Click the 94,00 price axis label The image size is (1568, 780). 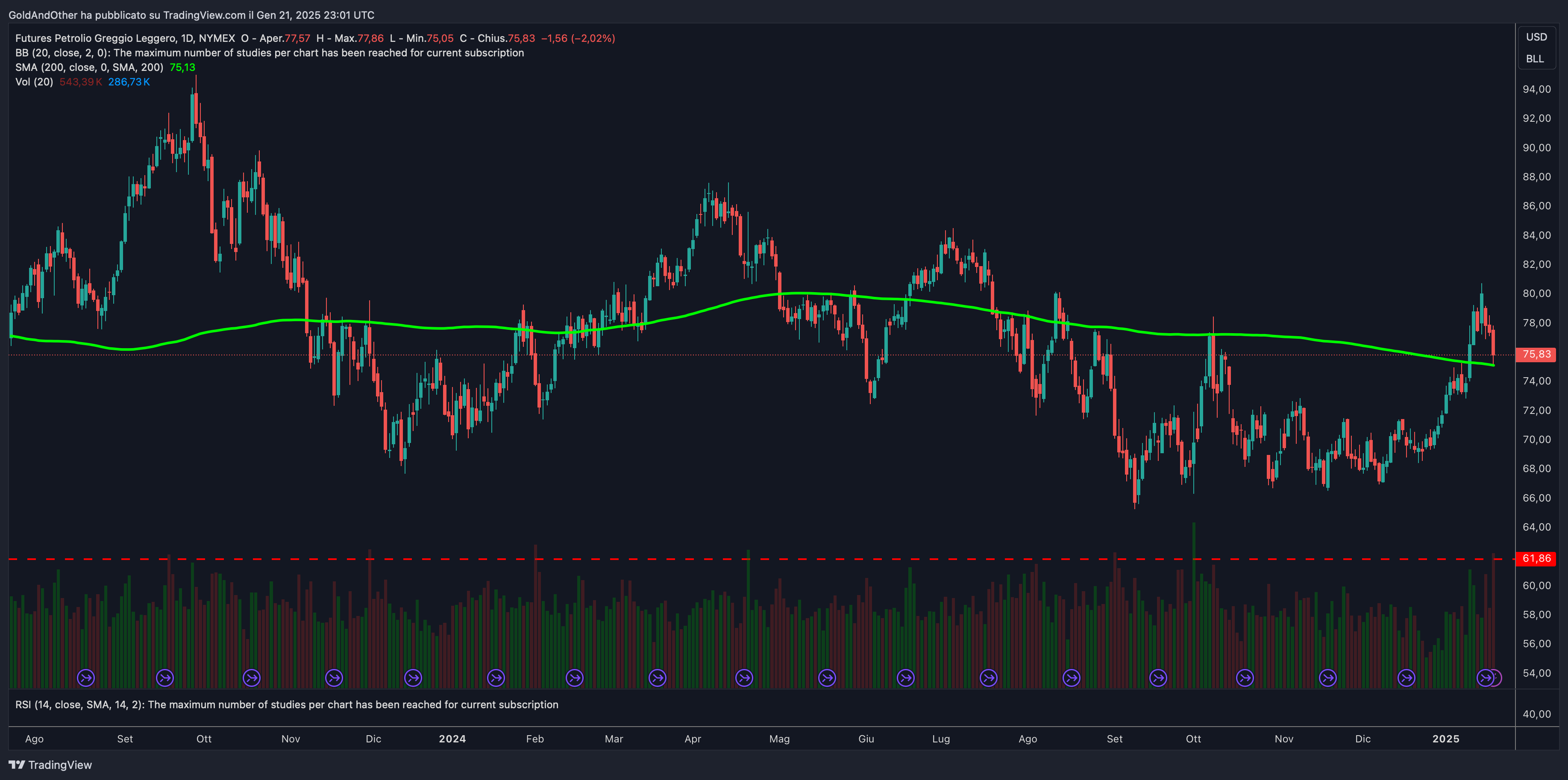(1536, 89)
